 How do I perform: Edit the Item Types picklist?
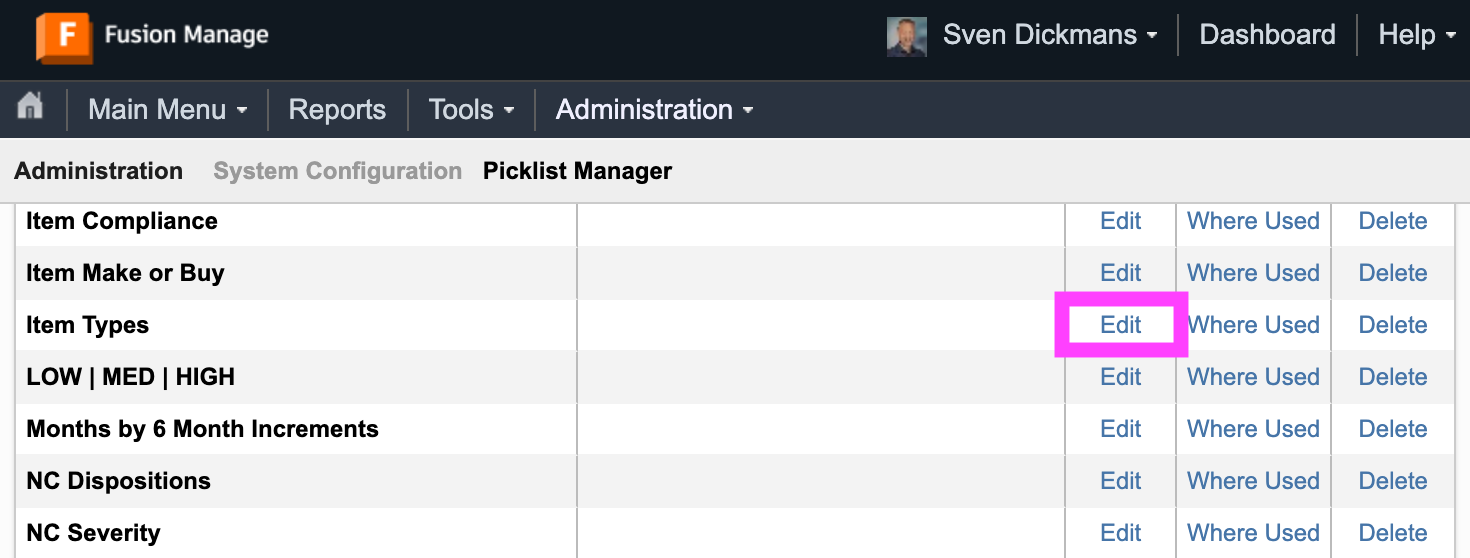tap(1120, 325)
